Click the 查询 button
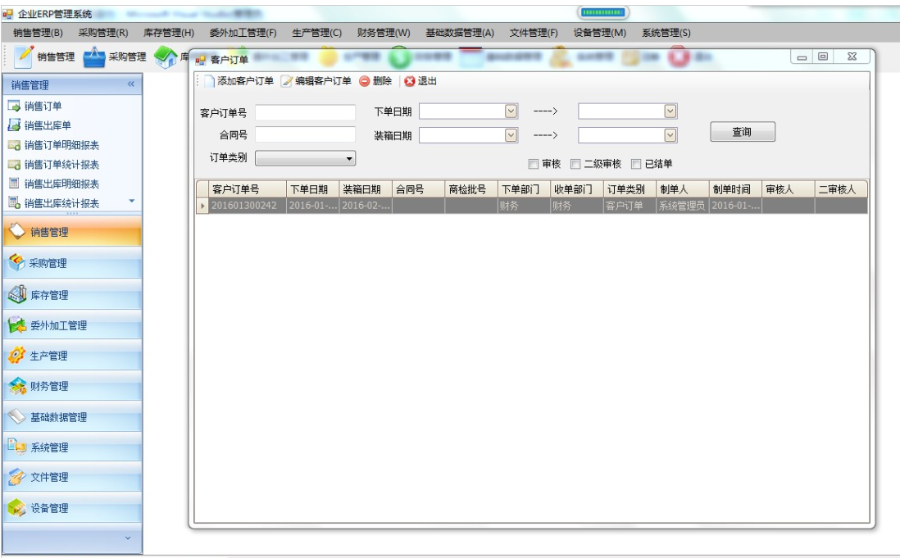This screenshot has height=558, width=900. coord(743,131)
